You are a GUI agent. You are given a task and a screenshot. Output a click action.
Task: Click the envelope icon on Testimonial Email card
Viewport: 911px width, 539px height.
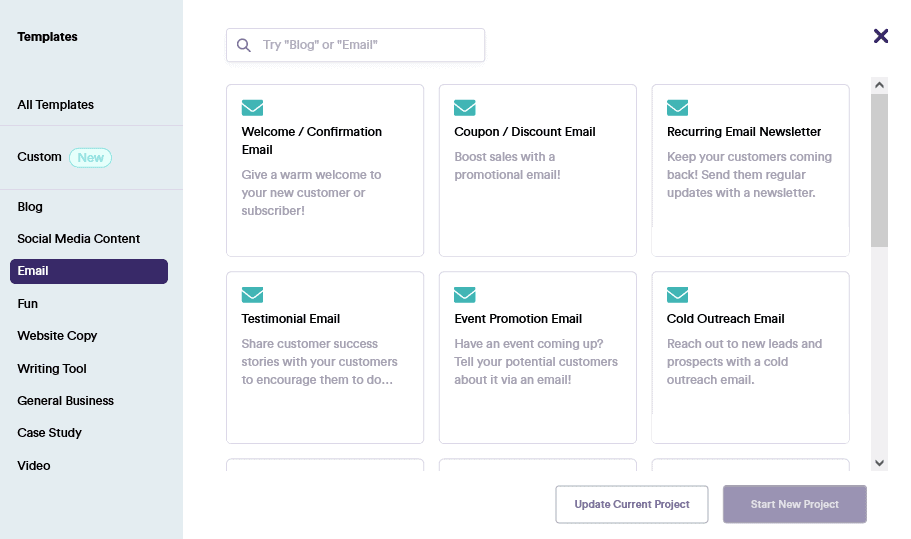pyautogui.click(x=252, y=295)
